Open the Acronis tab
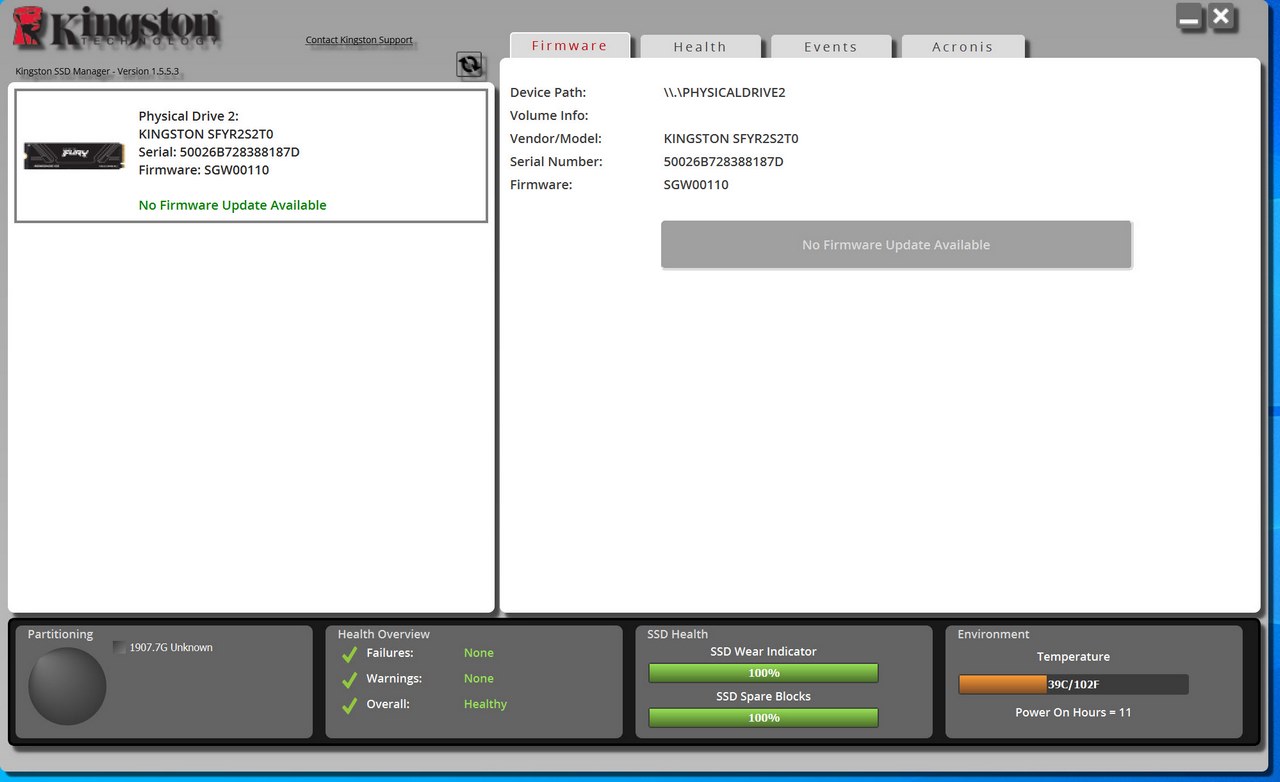This screenshot has height=782, width=1280. (963, 47)
